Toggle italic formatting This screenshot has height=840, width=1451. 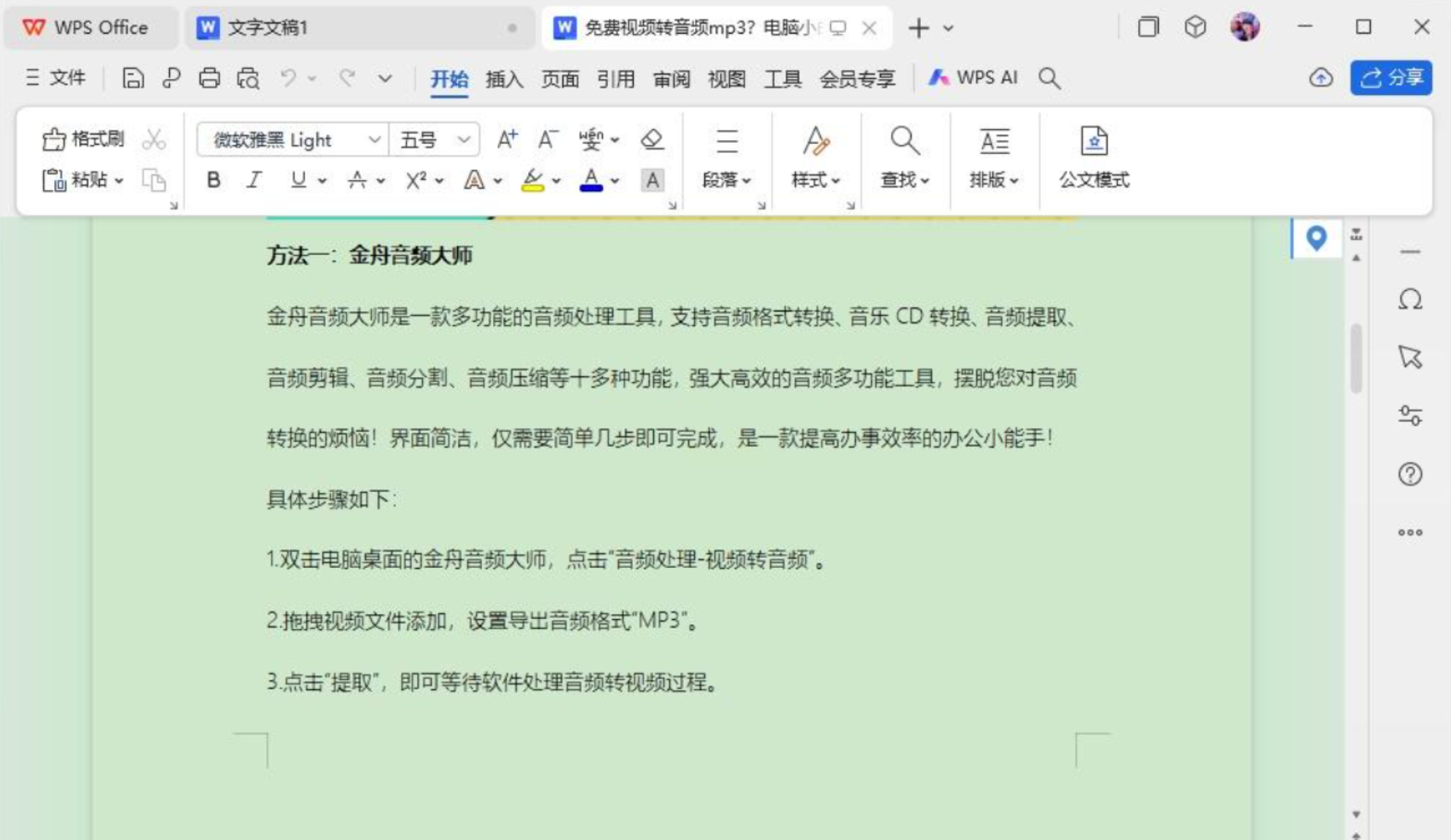[254, 180]
